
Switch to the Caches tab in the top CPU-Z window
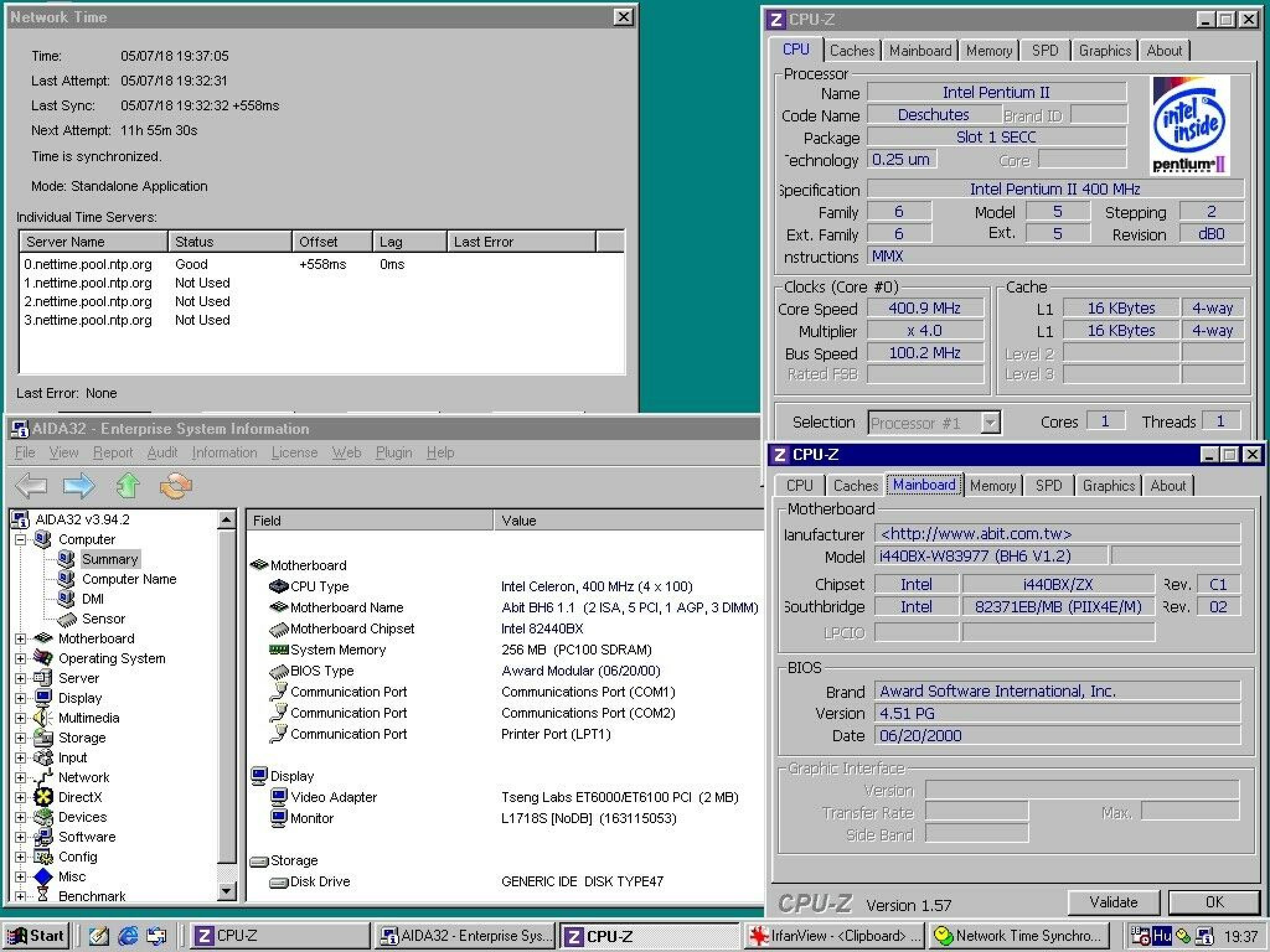[x=852, y=50]
